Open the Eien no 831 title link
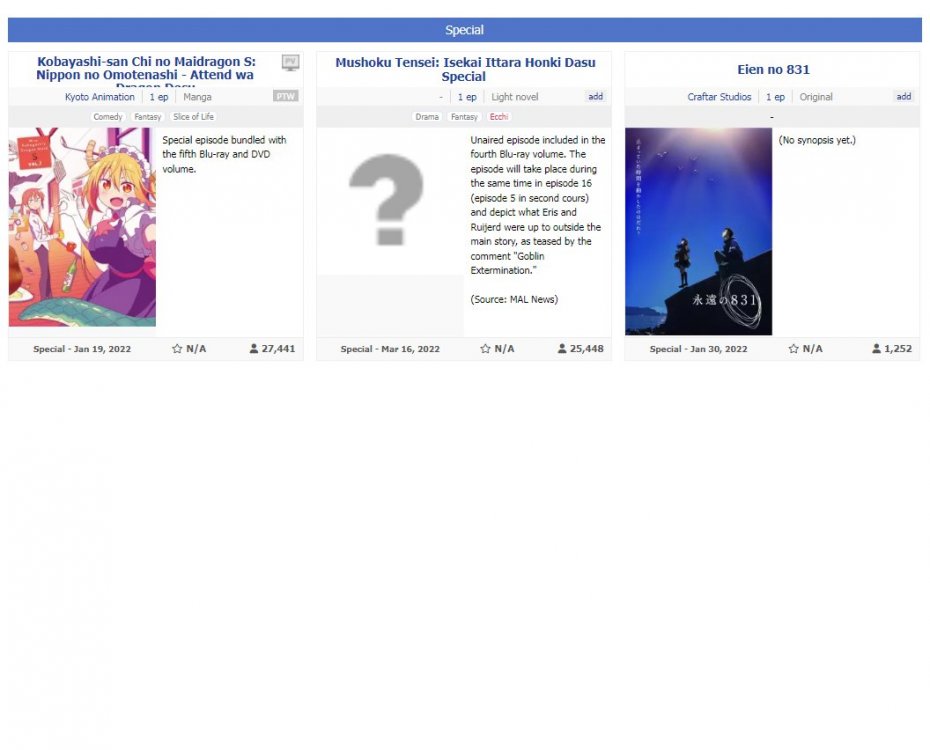 tap(773, 69)
